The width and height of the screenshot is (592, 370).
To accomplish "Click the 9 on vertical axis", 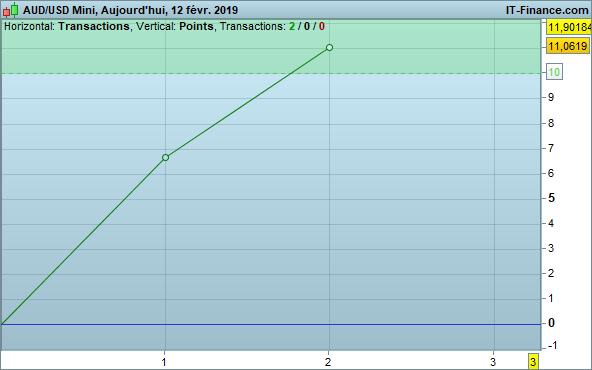I will pyautogui.click(x=551, y=97).
